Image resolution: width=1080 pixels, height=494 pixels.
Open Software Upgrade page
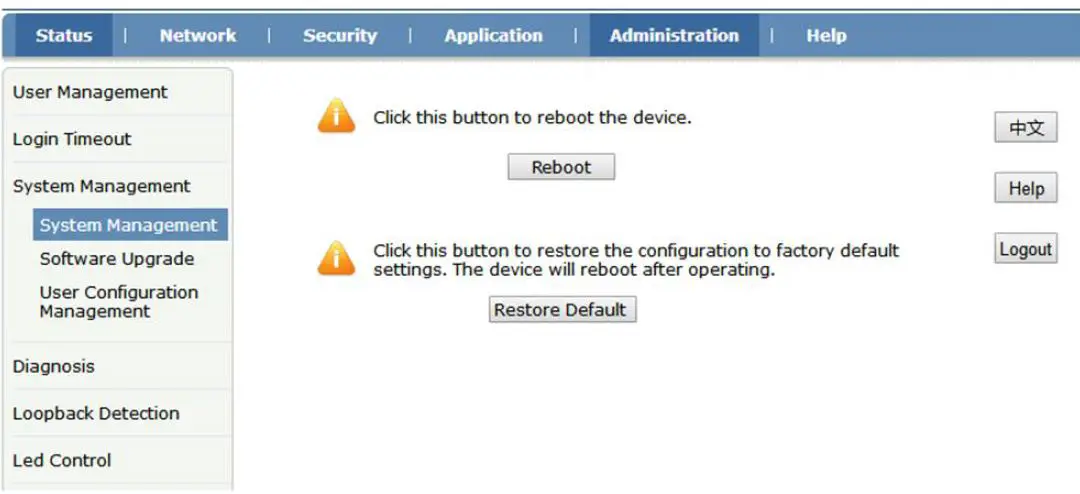click(x=117, y=259)
